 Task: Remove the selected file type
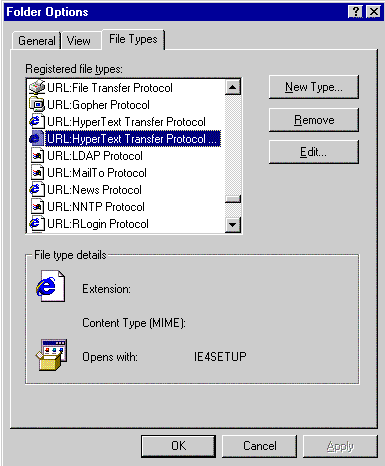(314, 120)
